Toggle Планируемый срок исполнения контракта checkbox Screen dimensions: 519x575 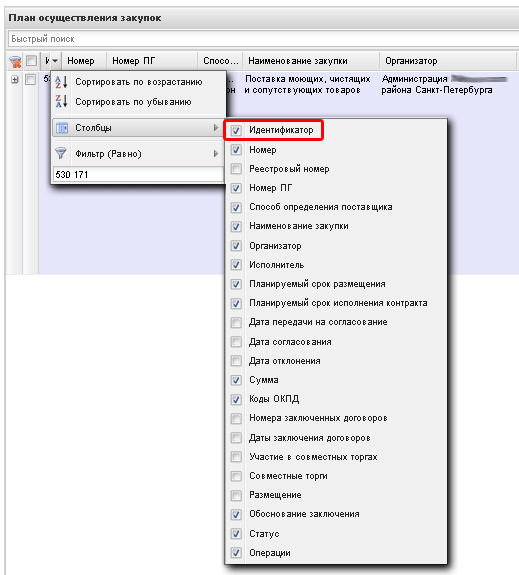tap(236, 303)
